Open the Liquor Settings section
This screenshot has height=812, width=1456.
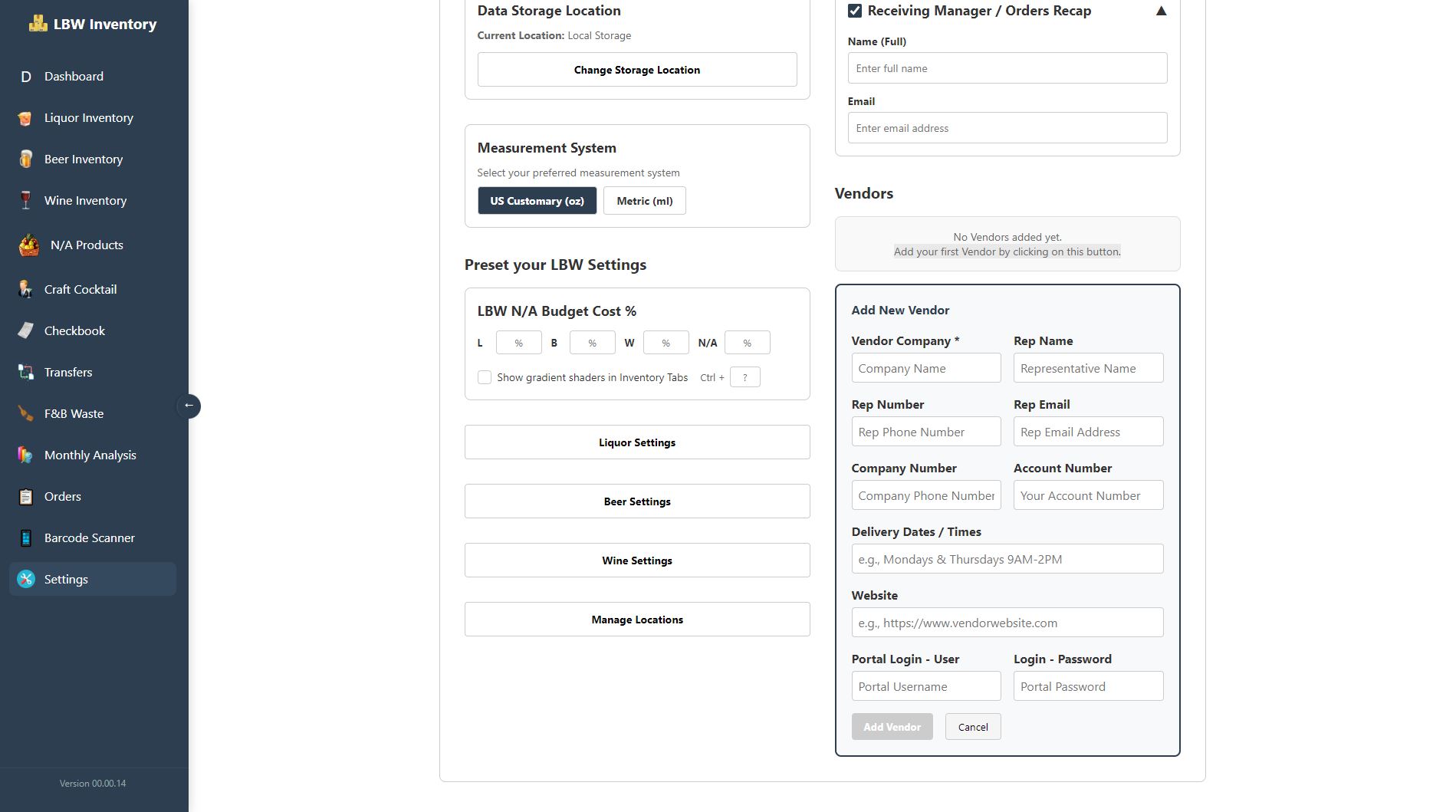pos(636,442)
